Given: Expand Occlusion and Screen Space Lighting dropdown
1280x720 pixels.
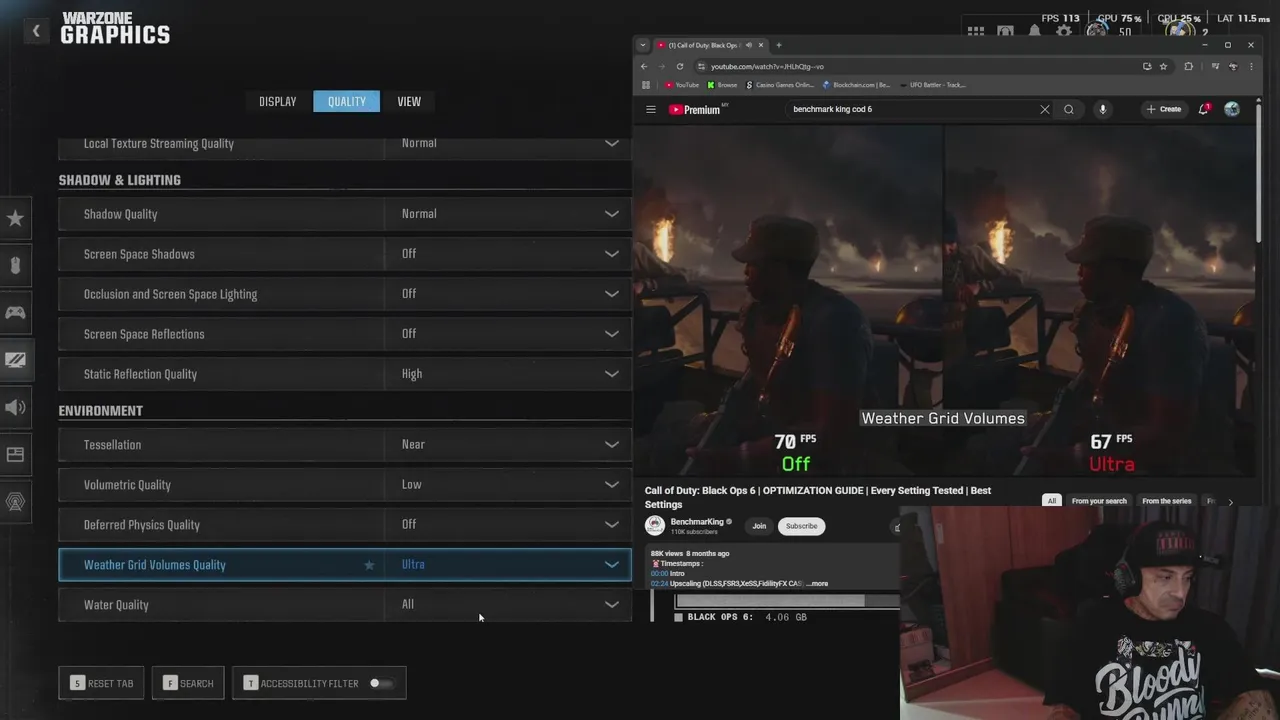Looking at the screenshot, I should point(611,294).
